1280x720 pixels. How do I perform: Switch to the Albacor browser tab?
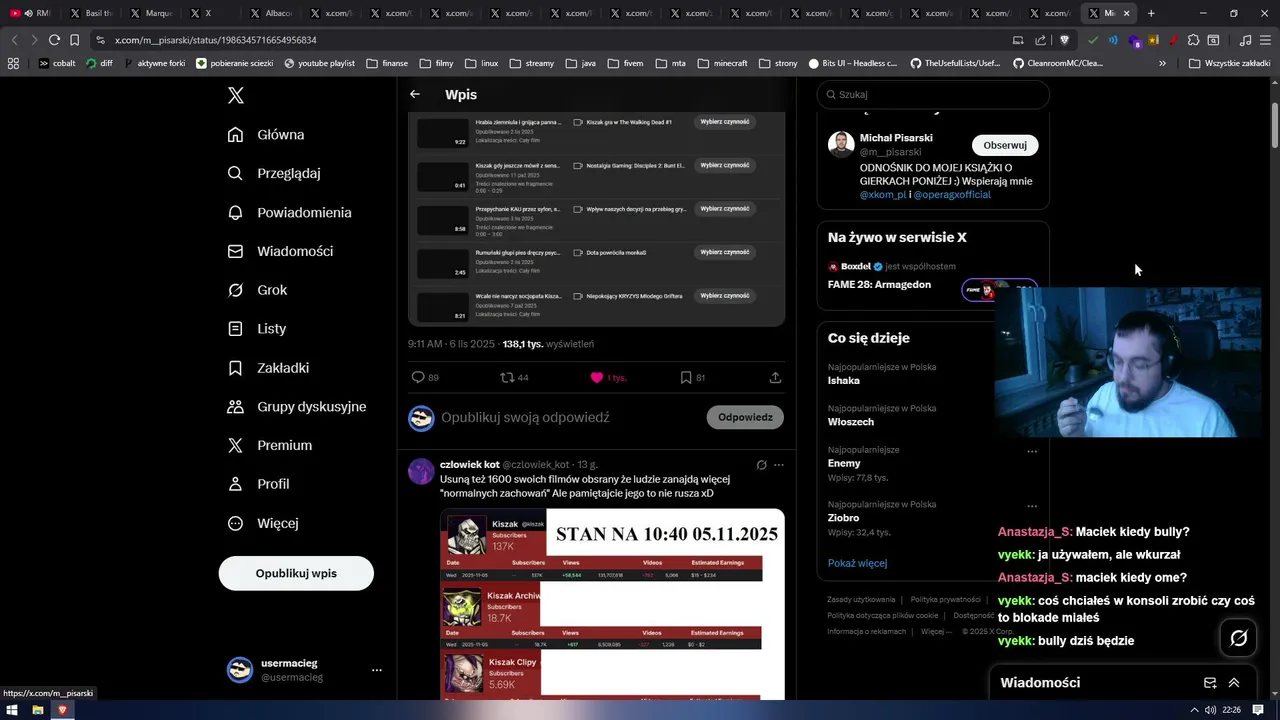[x=271, y=13]
